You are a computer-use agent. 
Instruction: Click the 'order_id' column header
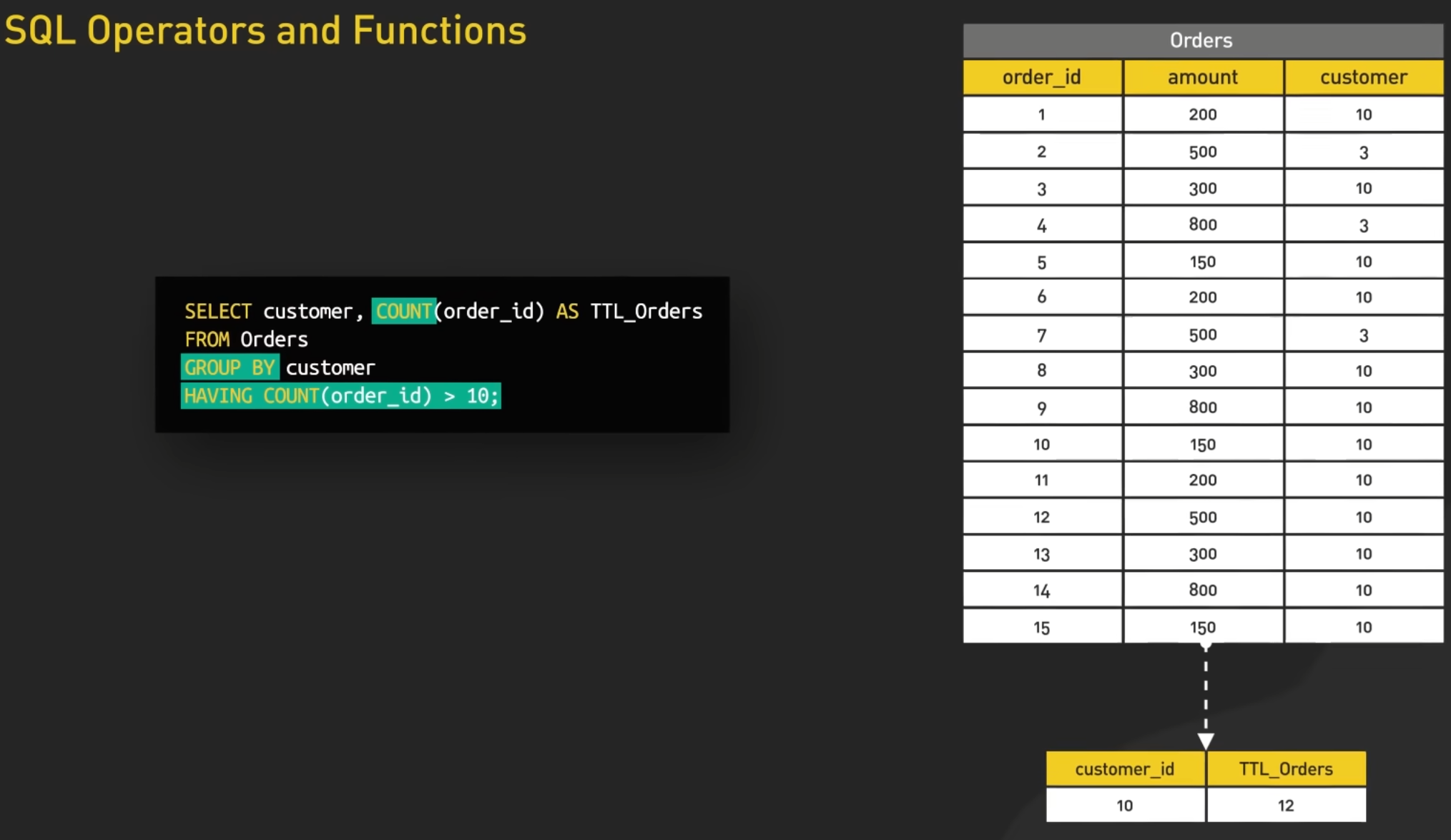1042,77
